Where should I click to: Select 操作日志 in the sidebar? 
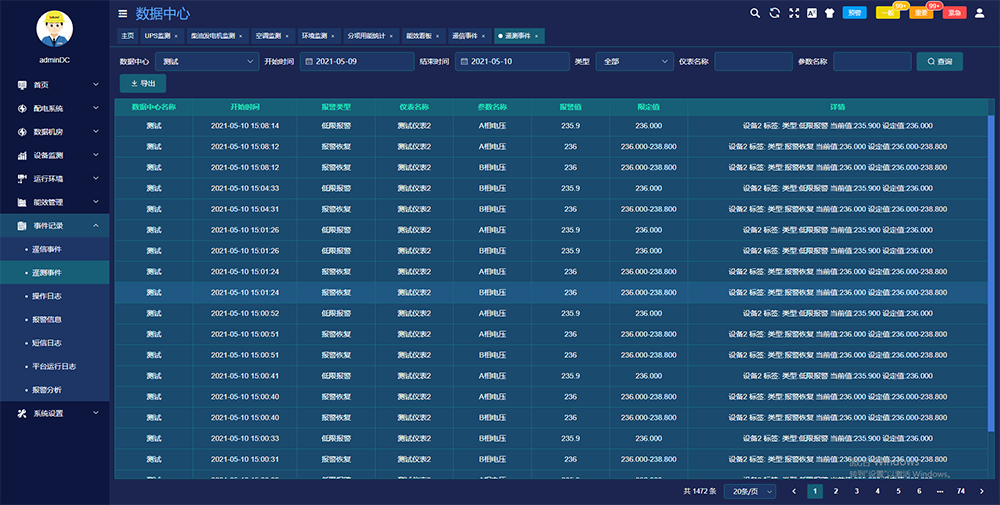[x=48, y=296]
